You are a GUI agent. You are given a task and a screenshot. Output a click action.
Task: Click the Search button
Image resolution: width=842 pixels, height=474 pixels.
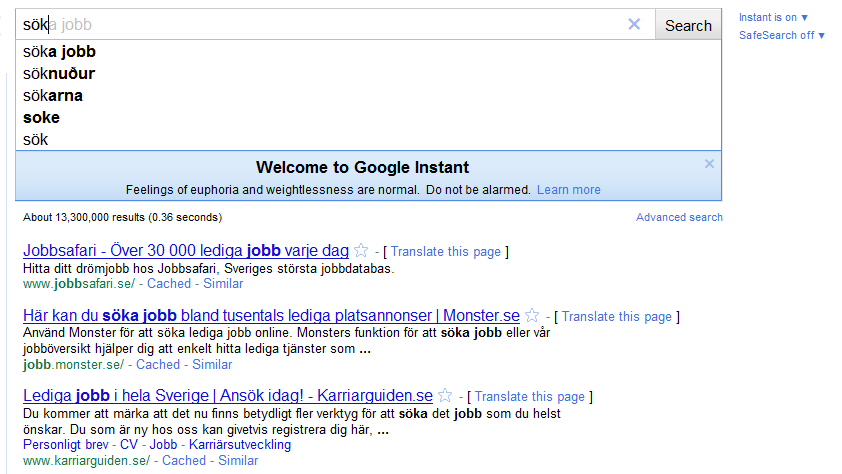688,25
